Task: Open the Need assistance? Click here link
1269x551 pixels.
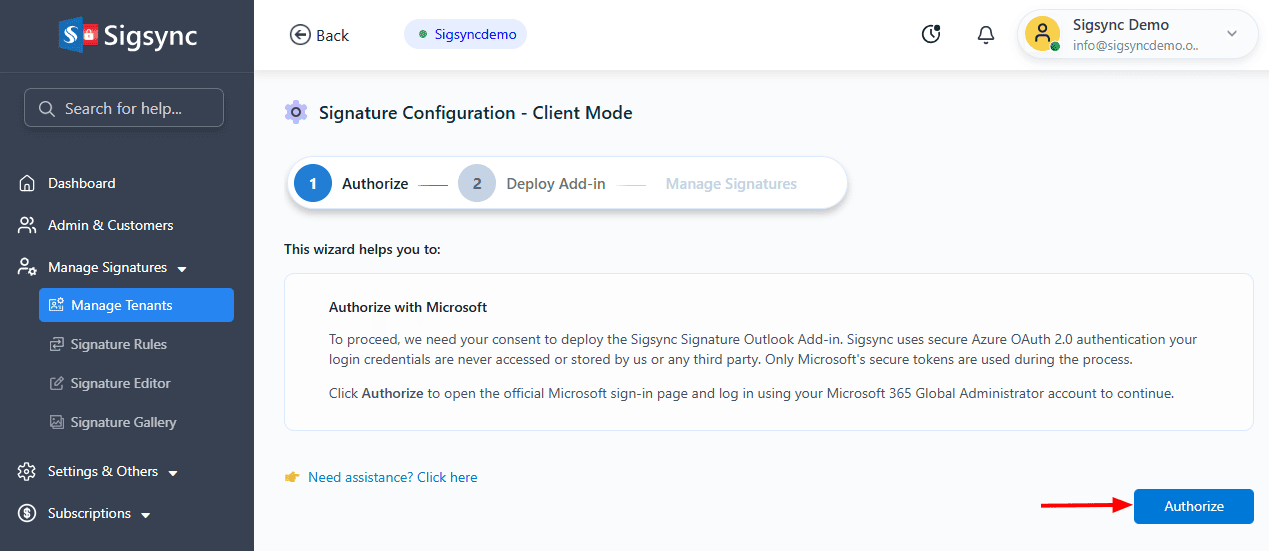Action: coord(392,477)
